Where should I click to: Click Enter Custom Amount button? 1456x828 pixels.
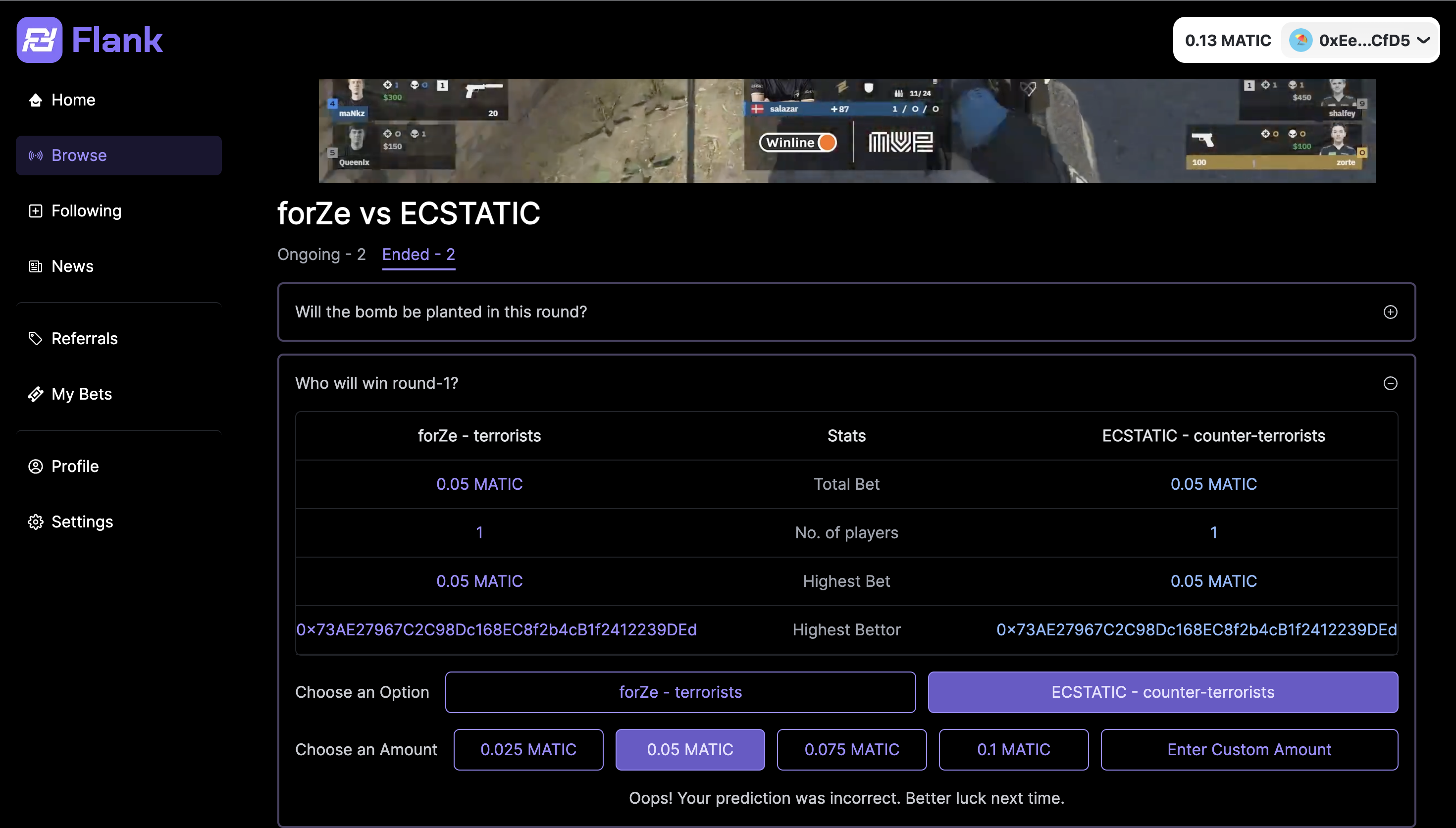1248,750
